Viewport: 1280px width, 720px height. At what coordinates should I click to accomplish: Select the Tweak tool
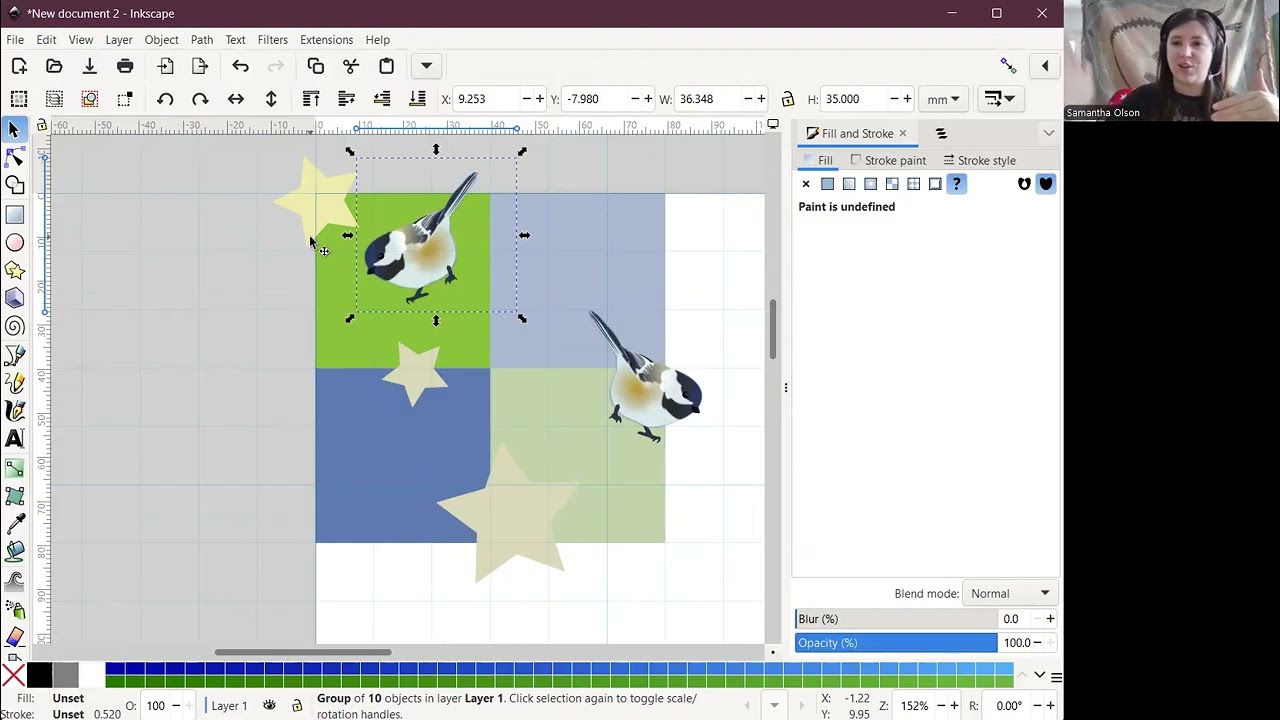tap(14, 580)
